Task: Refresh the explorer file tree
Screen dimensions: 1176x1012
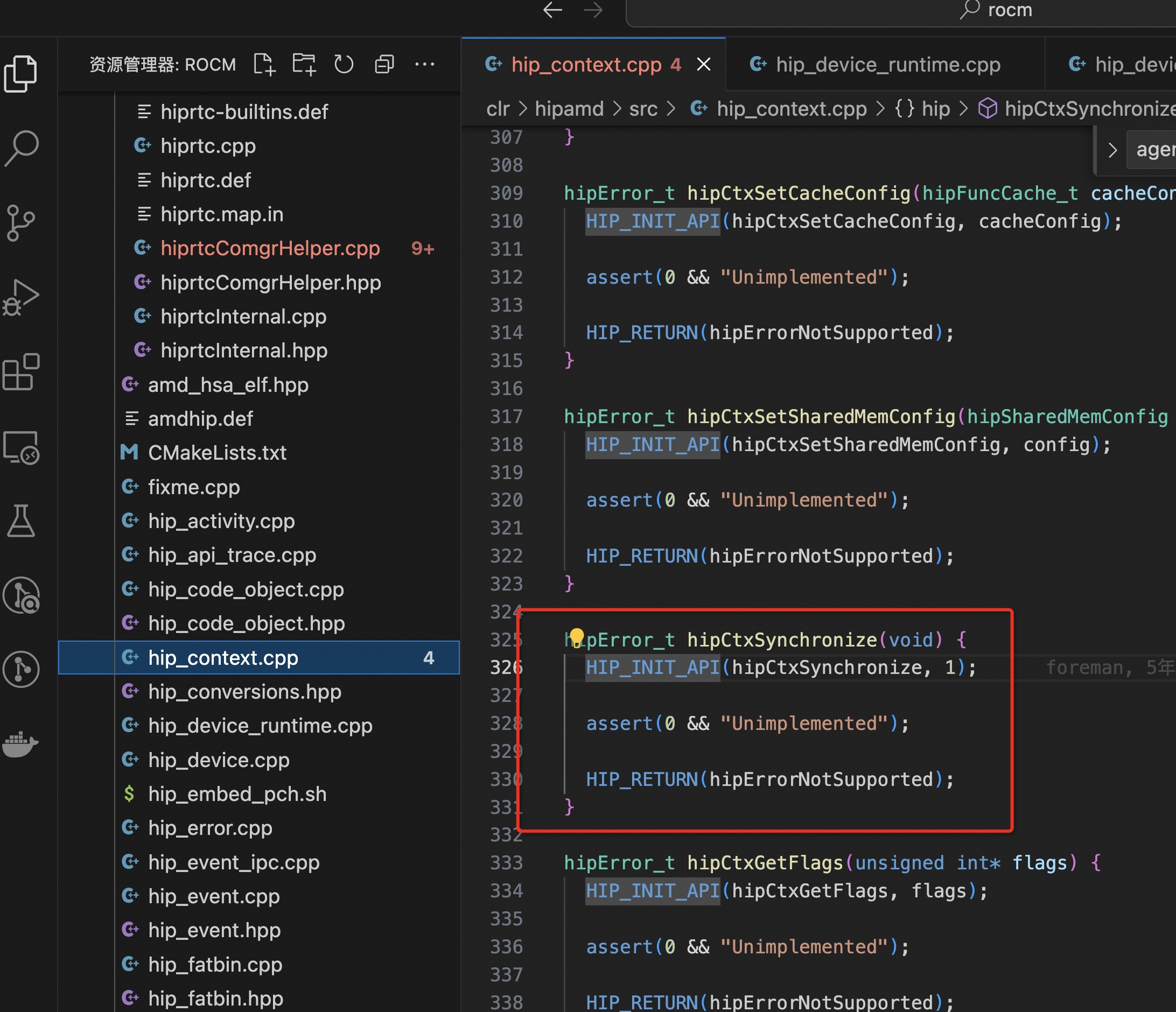Action: [x=344, y=64]
